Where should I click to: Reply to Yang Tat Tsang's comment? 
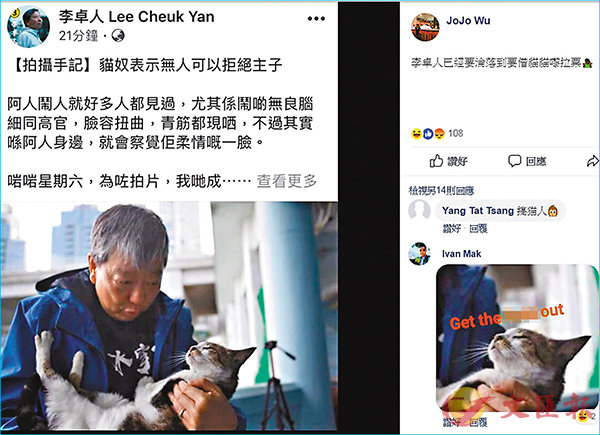(478, 229)
